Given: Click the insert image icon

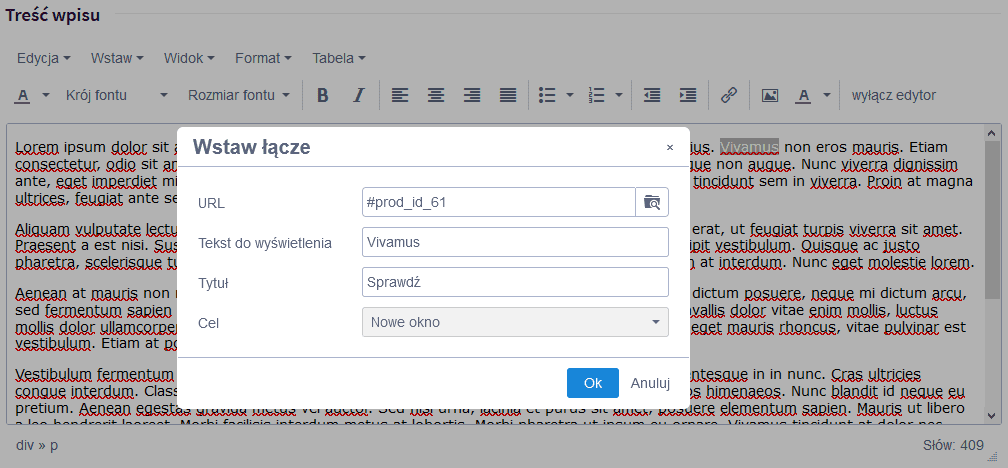Looking at the screenshot, I should 770,95.
